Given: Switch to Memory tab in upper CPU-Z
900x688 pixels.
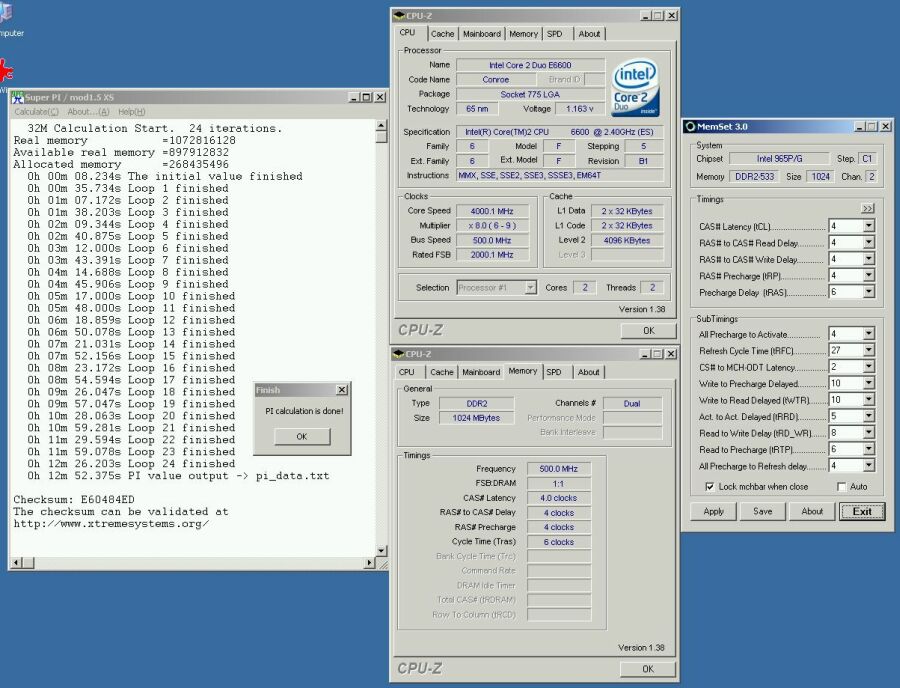Looking at the screenshot, I should (523, 34).
